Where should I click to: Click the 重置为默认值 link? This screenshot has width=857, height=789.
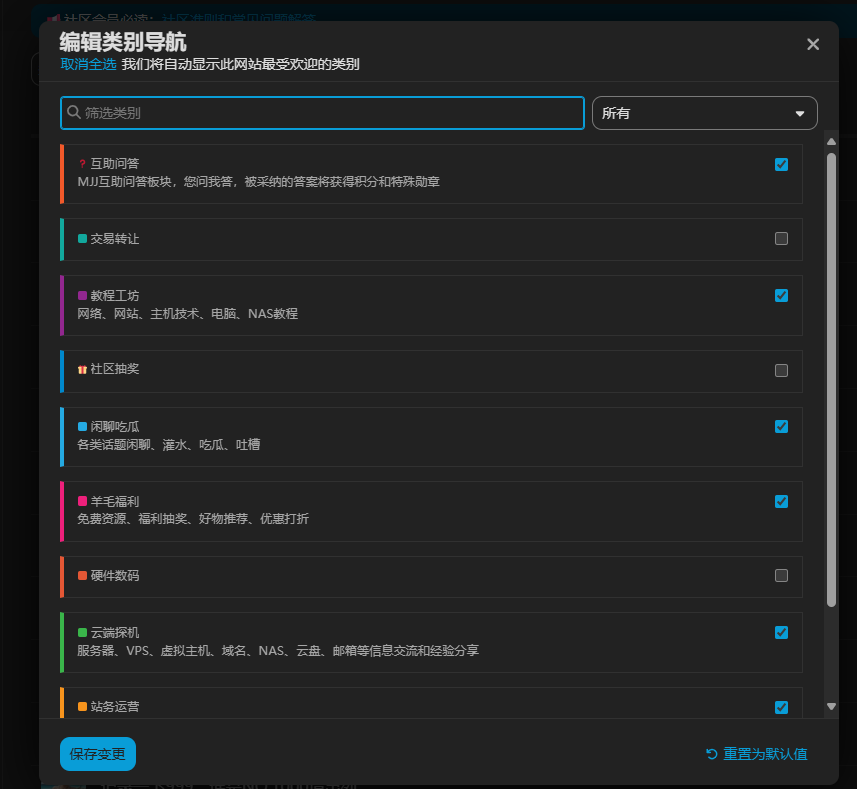point(765,754)
